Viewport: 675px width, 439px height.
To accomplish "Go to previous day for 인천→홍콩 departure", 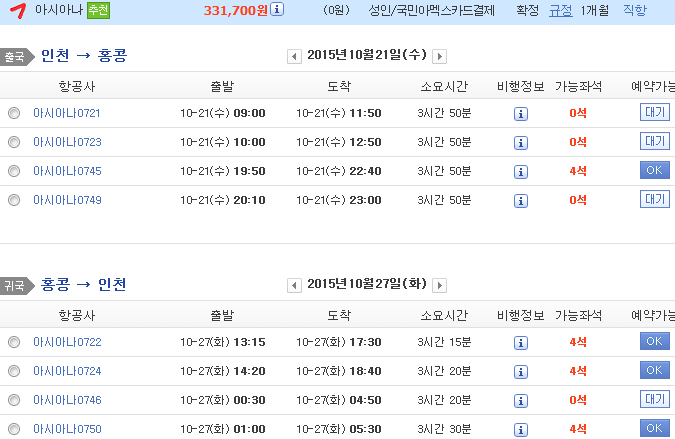I will click(x=294, y=56).
